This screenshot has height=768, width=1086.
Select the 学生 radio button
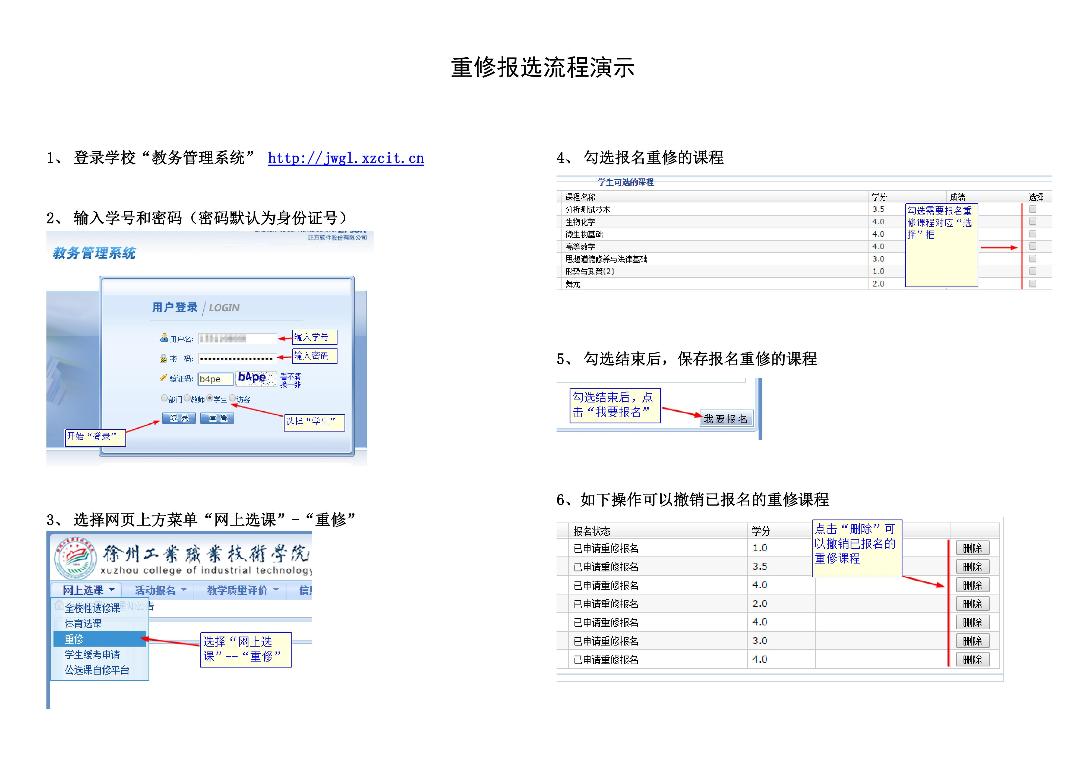point(209,398)
